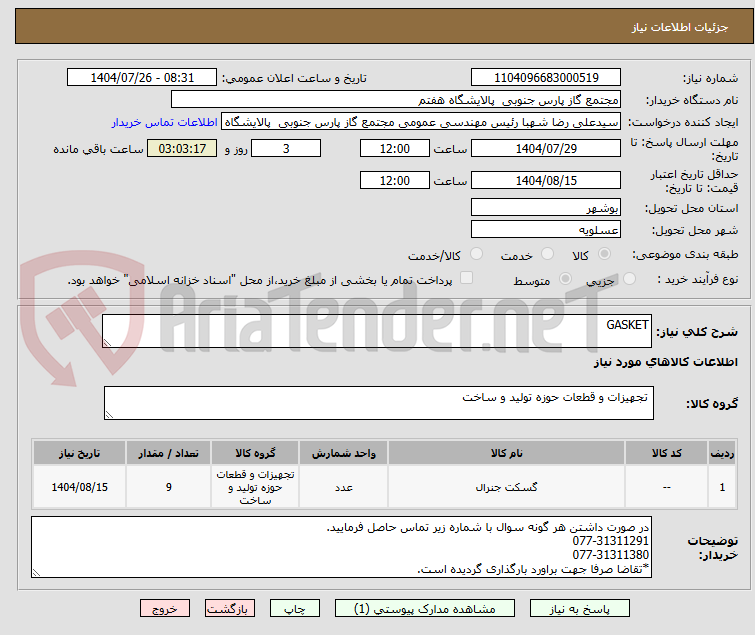Click the 'پاسخ به نیاز' button

coord(579,609)
